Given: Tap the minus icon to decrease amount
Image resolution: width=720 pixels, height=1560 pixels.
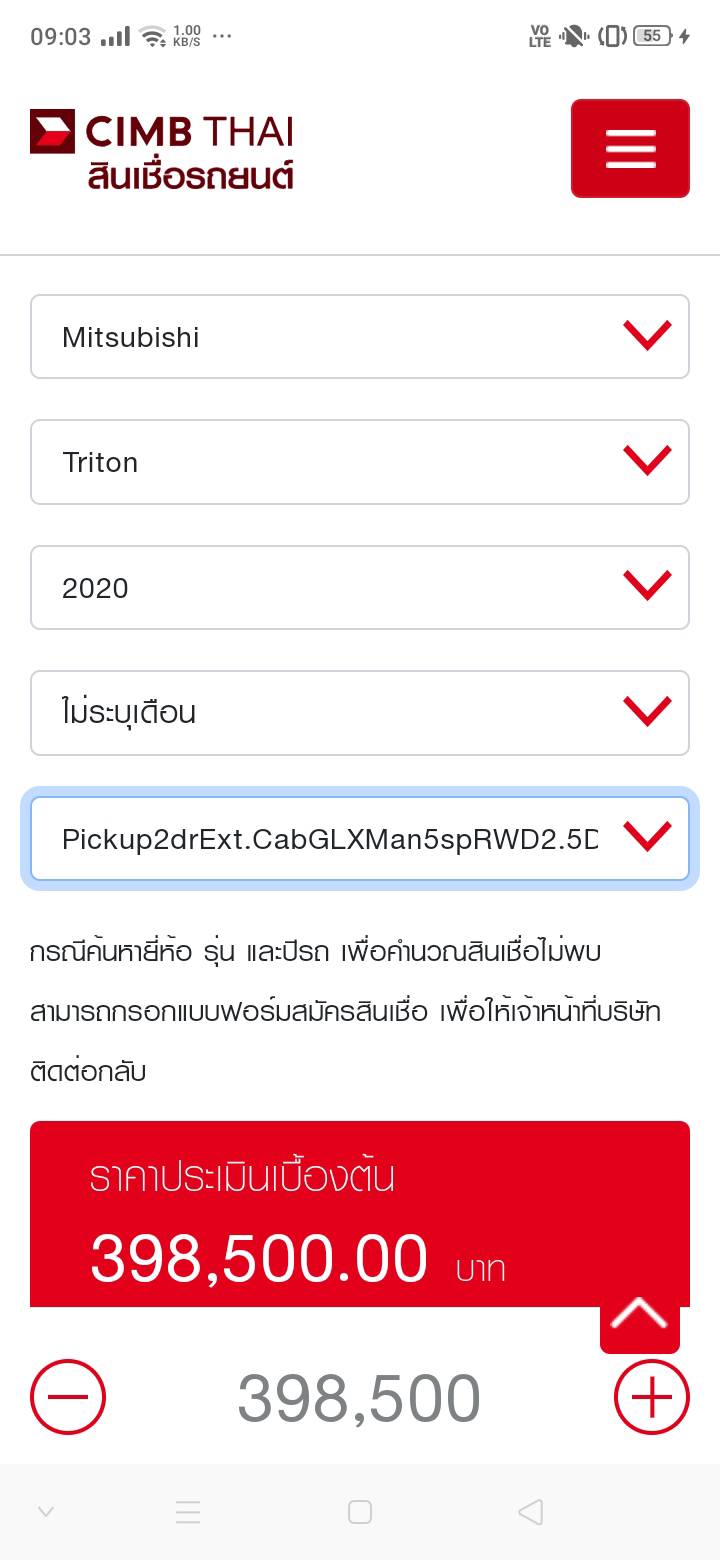Looking at the screenshot, I should point(68,1397).
